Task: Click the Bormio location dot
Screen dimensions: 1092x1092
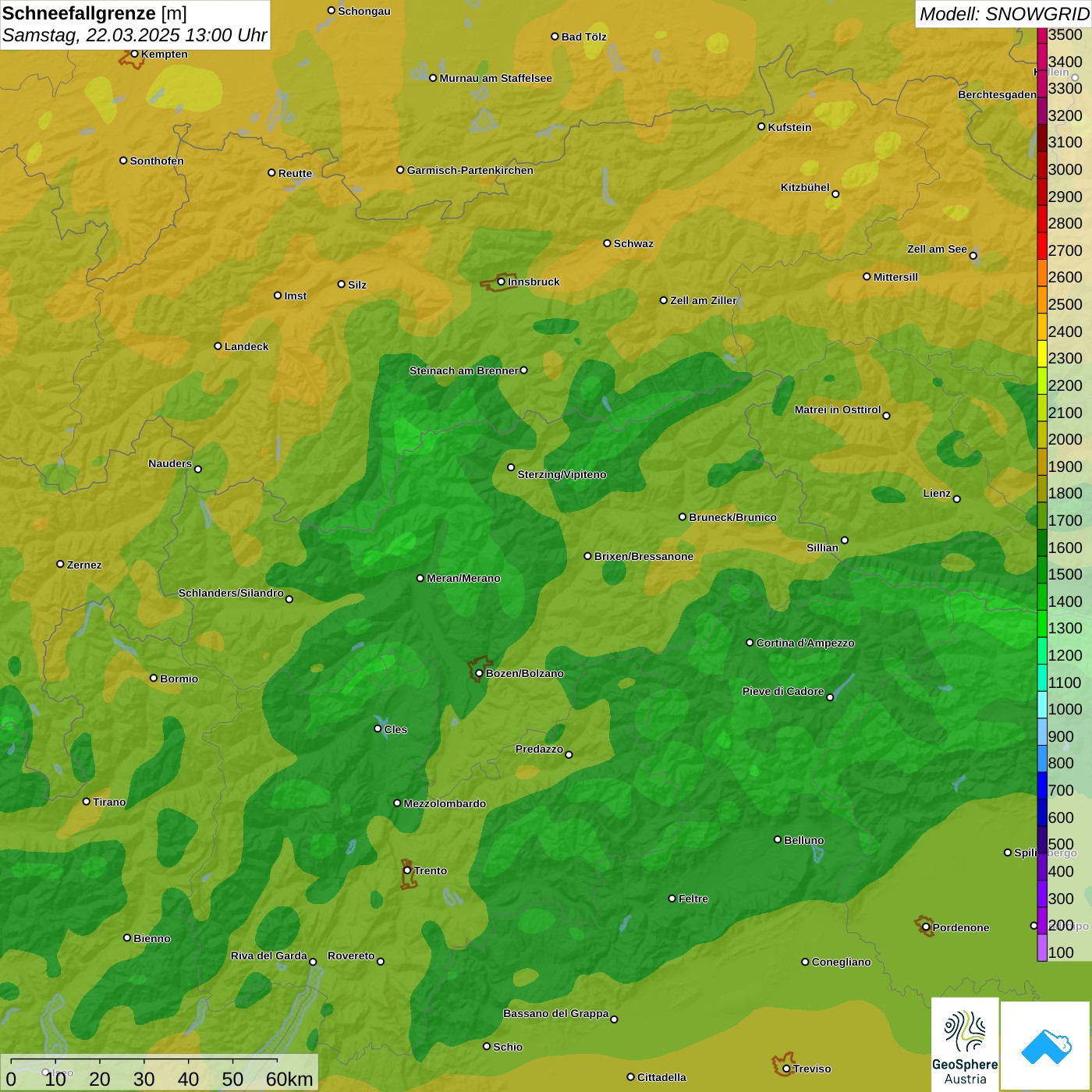Action: tap(154, 678)
